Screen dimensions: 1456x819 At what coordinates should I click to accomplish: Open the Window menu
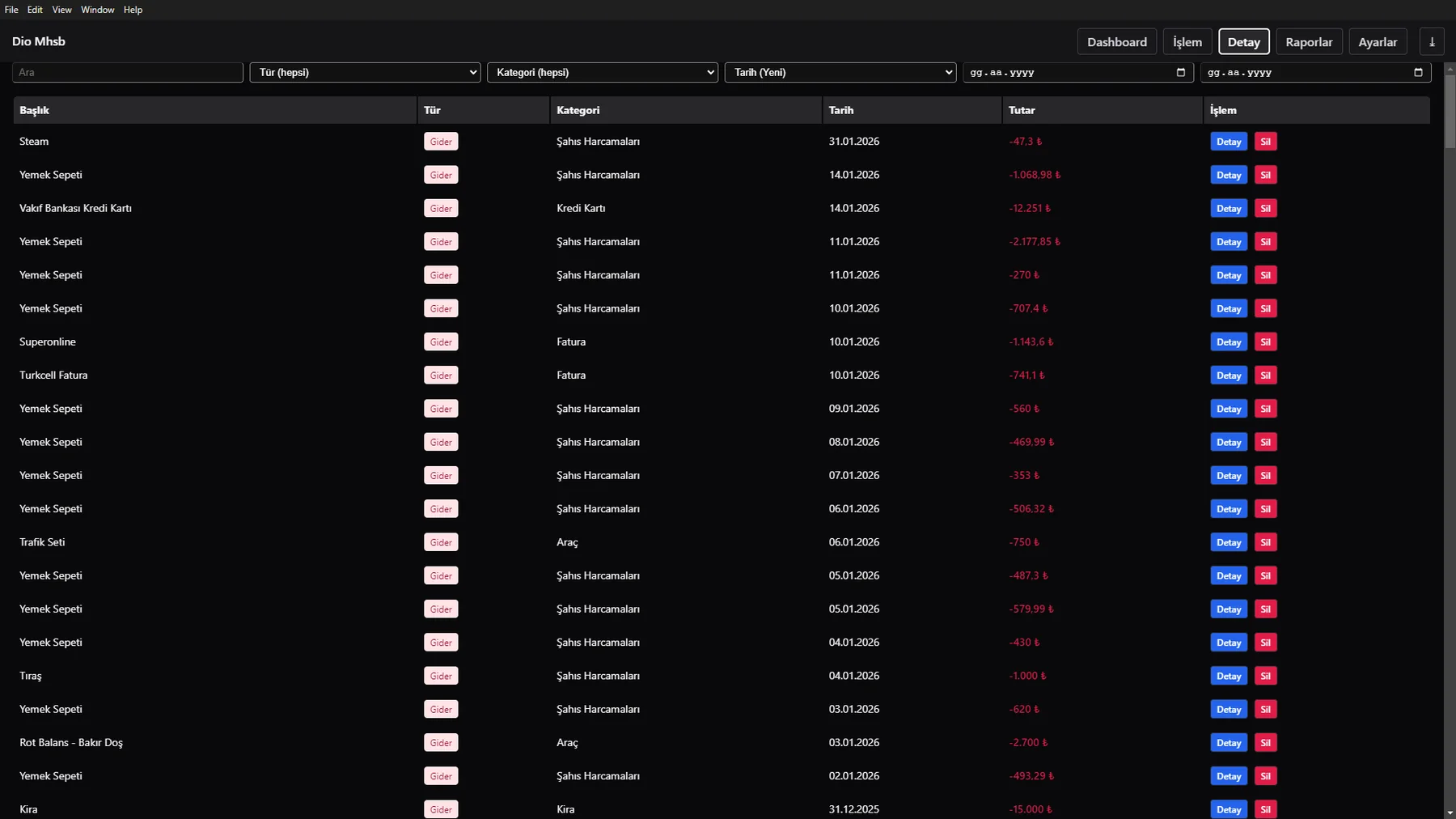(98, 10)
